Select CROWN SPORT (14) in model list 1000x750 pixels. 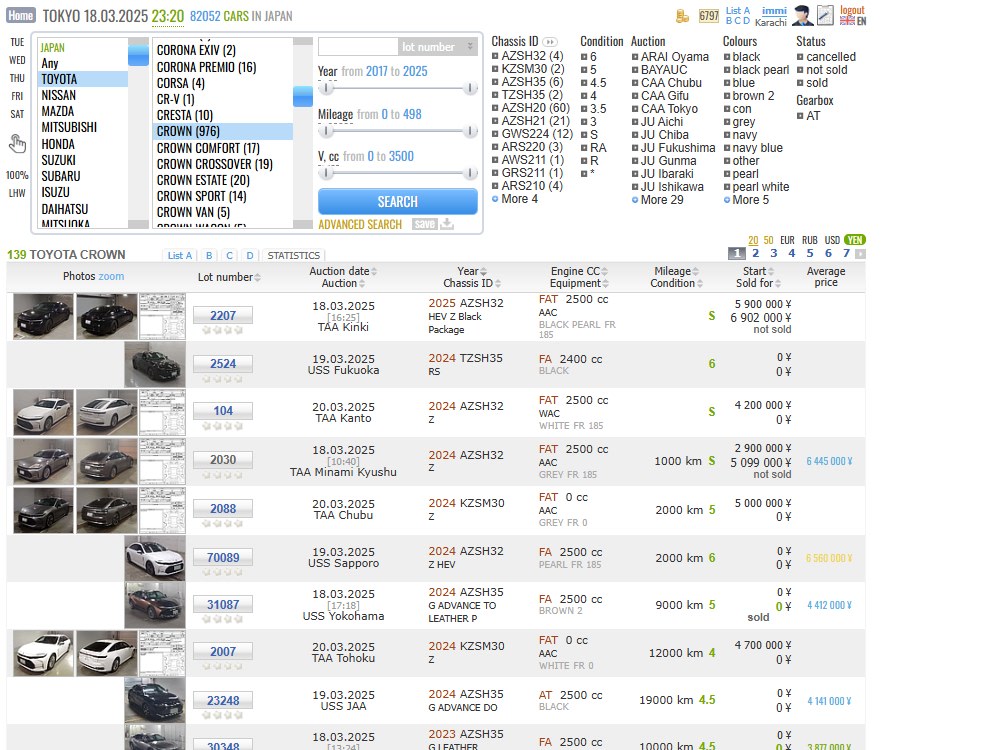[x=223, y=196]
